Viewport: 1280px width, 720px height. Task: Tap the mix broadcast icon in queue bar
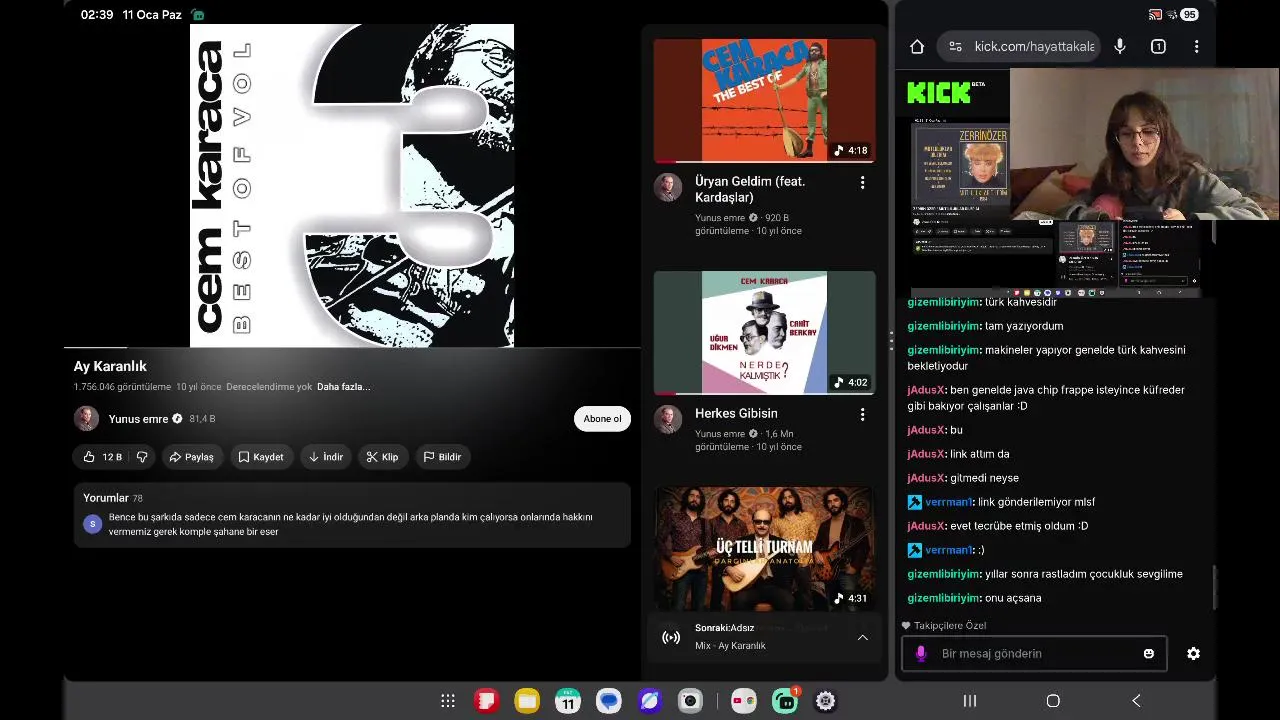pos(672,637)
